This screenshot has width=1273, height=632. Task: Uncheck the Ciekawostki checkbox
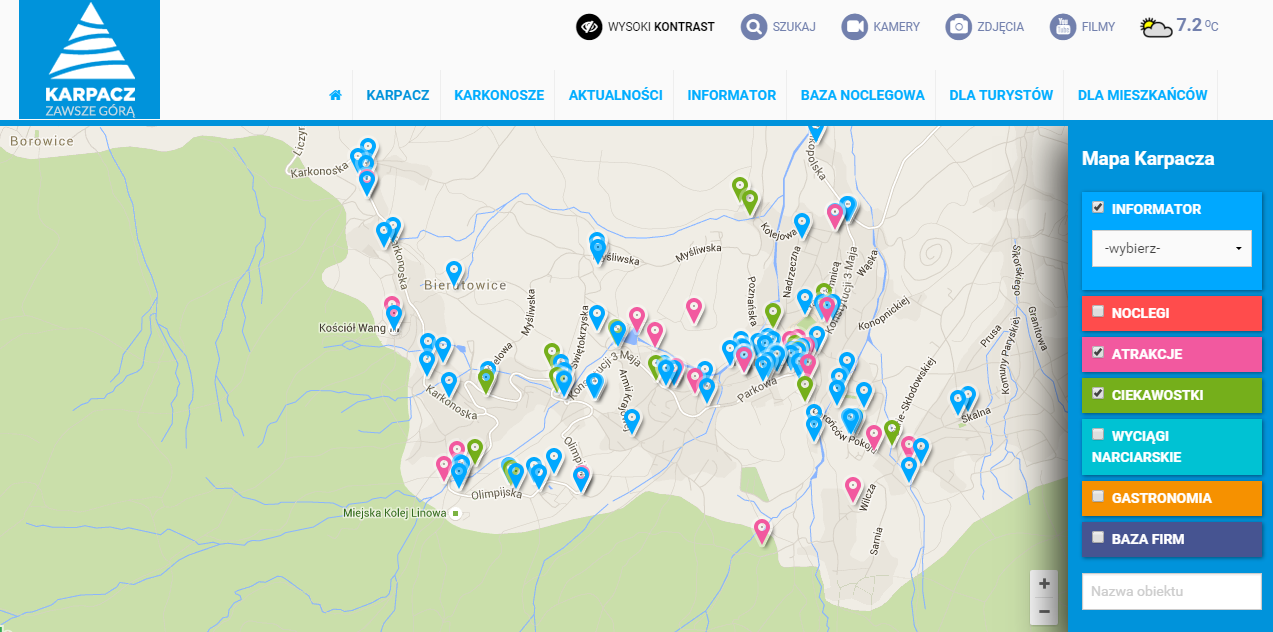click(1098, 393)
